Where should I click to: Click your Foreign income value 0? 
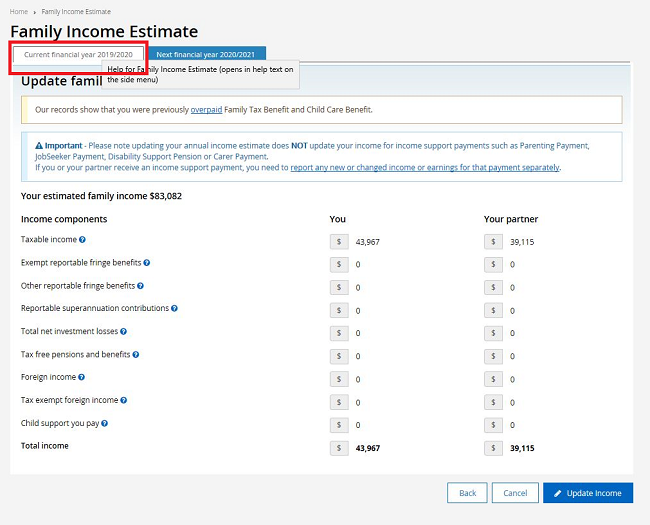pyautogui.click(x=358, y=379)
